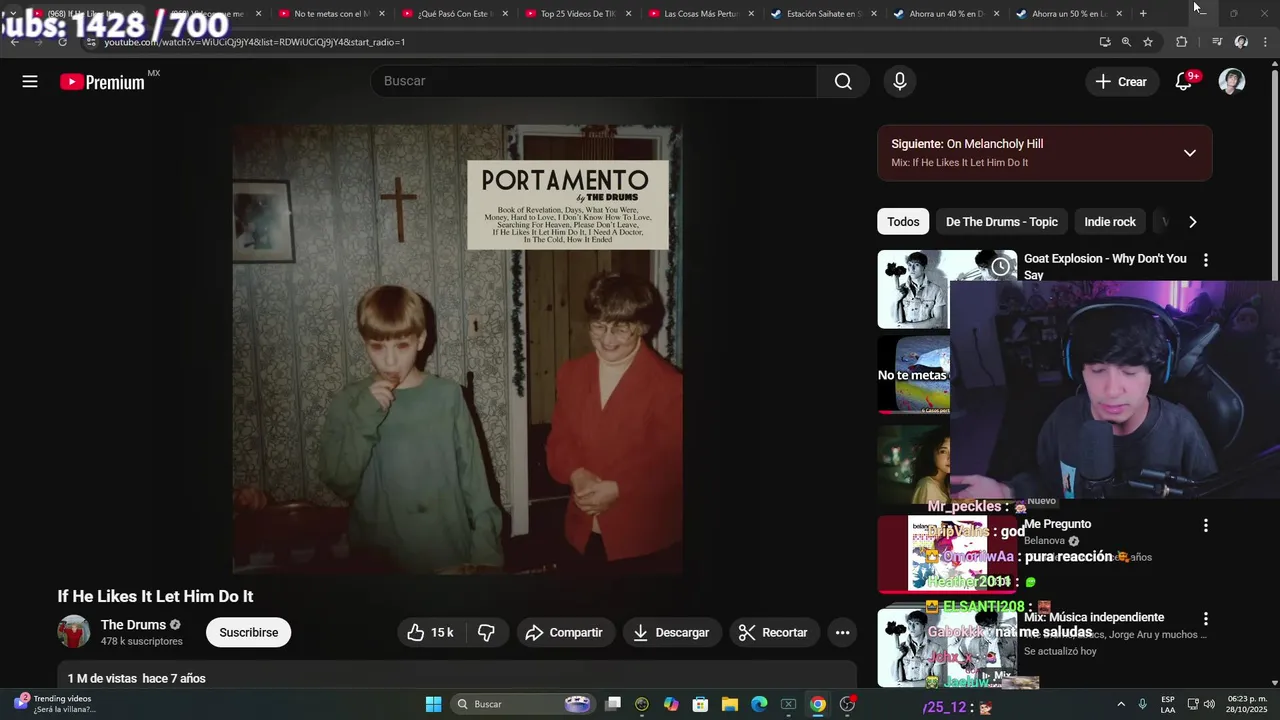
Task: Click the Descargar button
Action: click(x=671, y=632)
